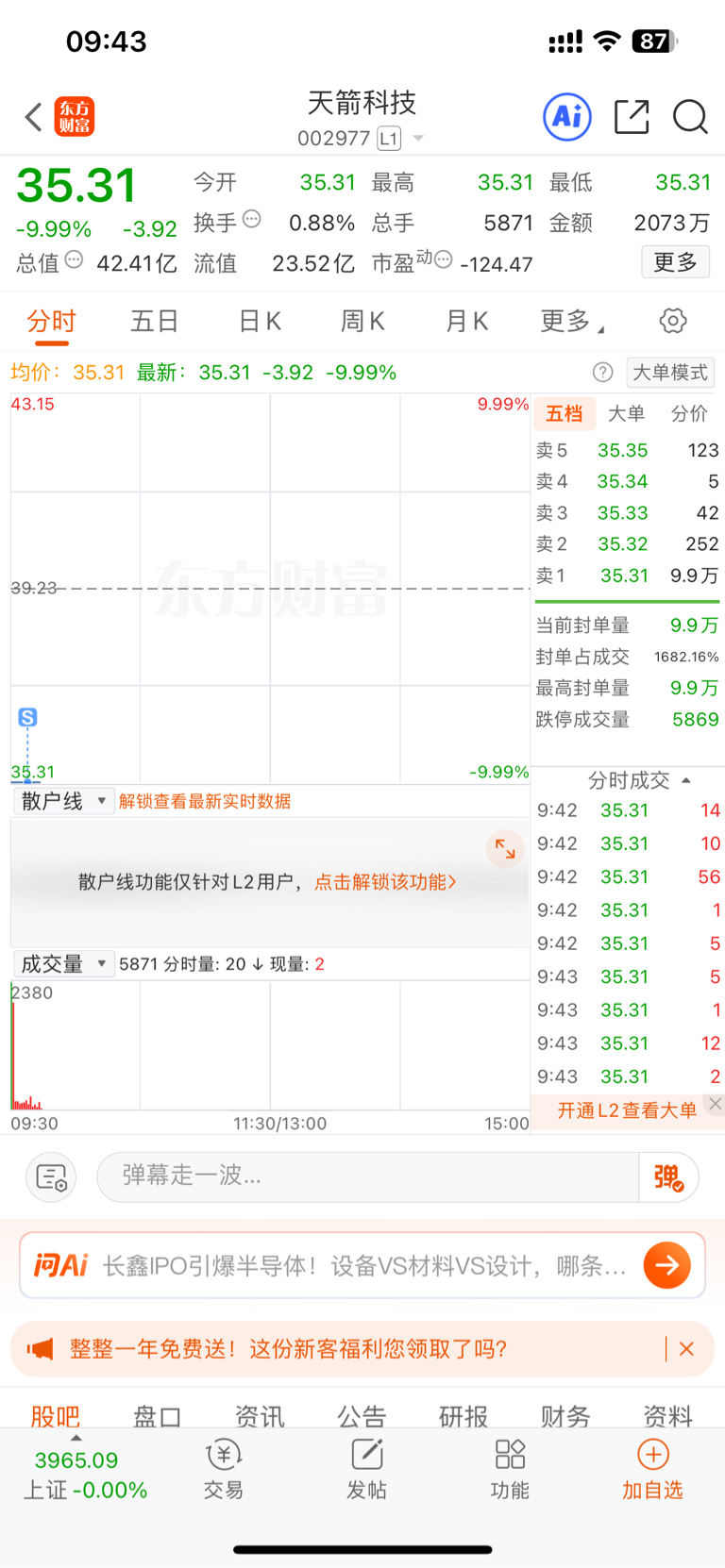Screen dimensions: 725x1568
Task: Tap 点击解锁该功能 link
Action: click(385, 881)
